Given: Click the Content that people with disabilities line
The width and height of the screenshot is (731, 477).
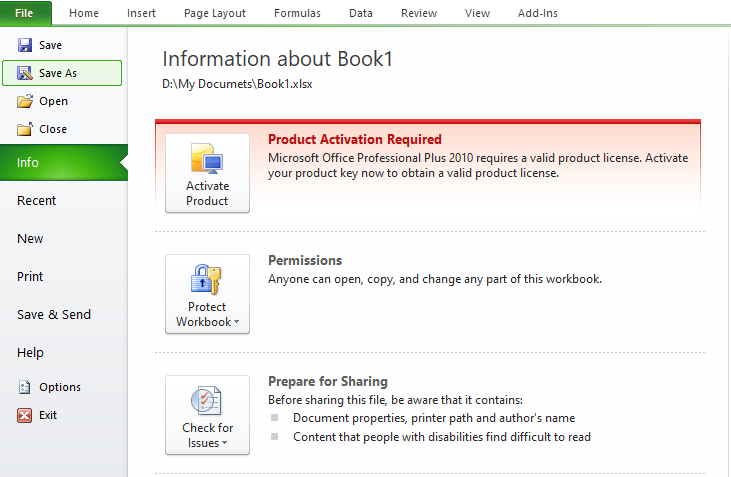Looking at the screenshot, I should click(x=442, y=437).
